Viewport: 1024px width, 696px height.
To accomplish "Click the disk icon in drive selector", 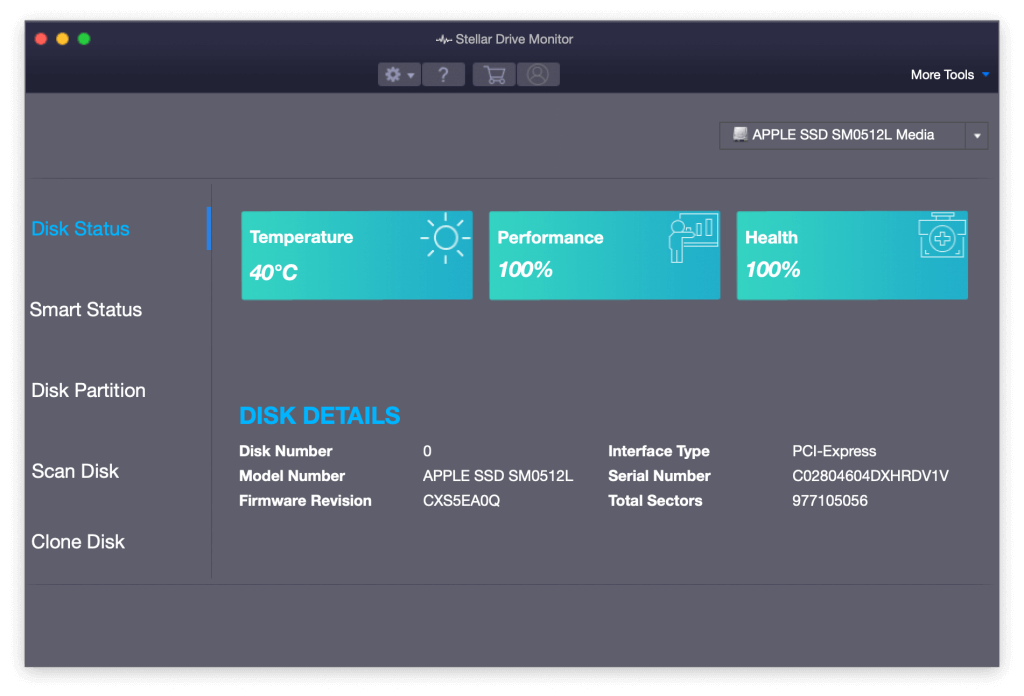I will [x=740, y=134].
